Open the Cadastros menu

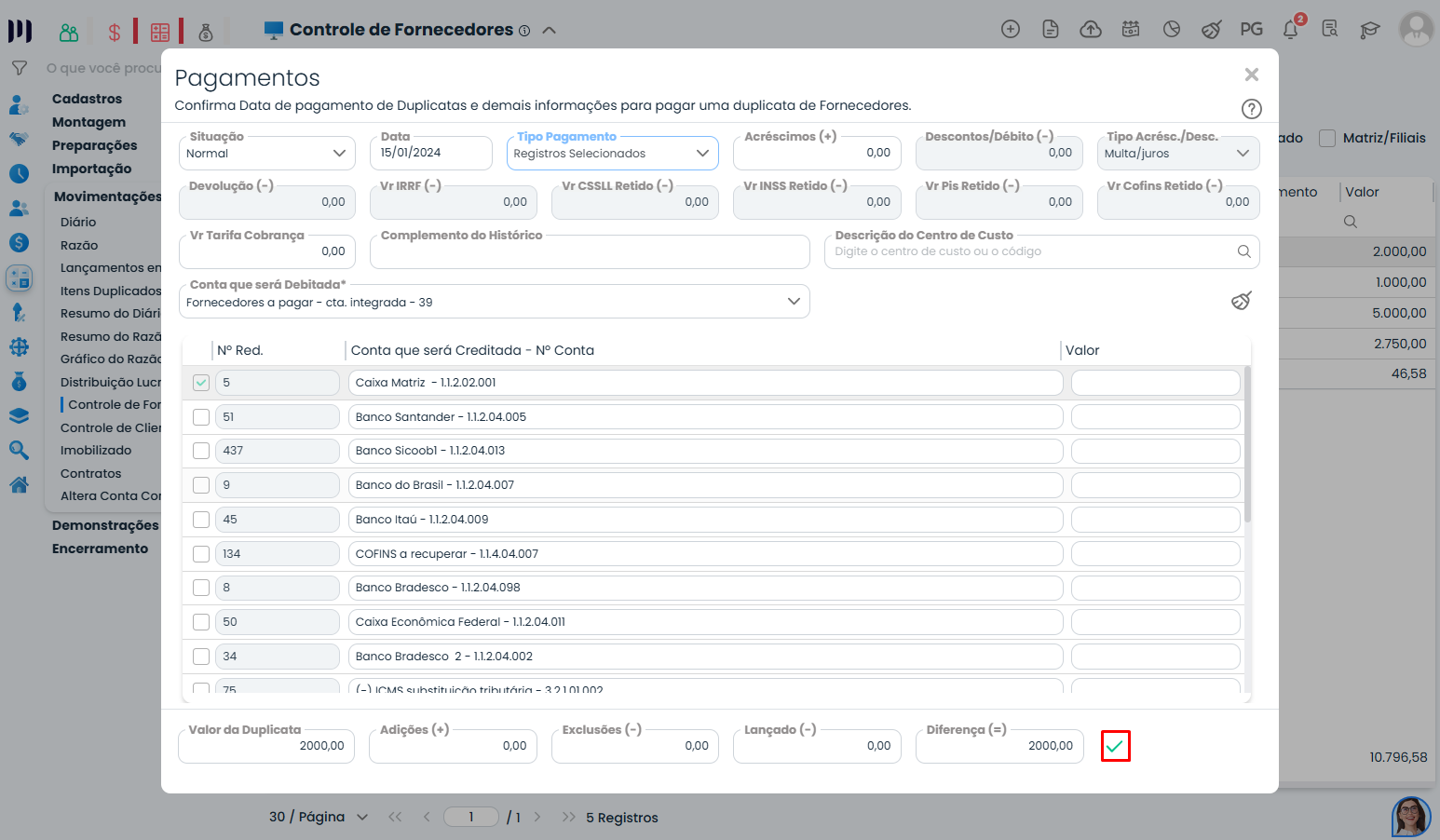click(87, 99)
